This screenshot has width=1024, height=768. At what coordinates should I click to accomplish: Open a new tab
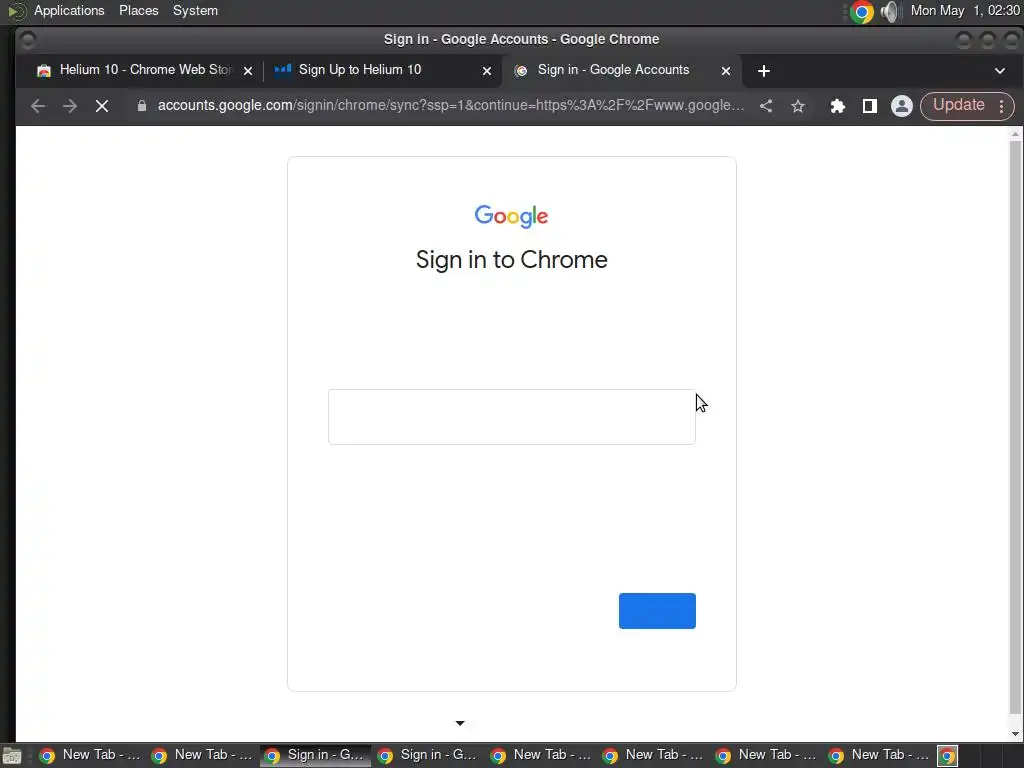(764, 71)
